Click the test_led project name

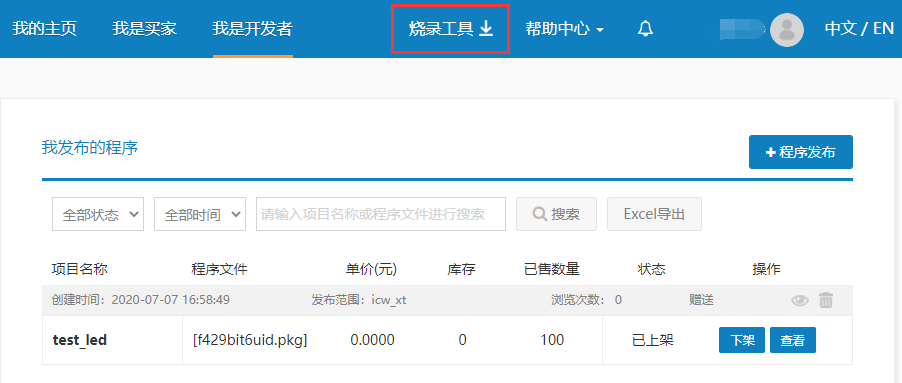point(80,340)
